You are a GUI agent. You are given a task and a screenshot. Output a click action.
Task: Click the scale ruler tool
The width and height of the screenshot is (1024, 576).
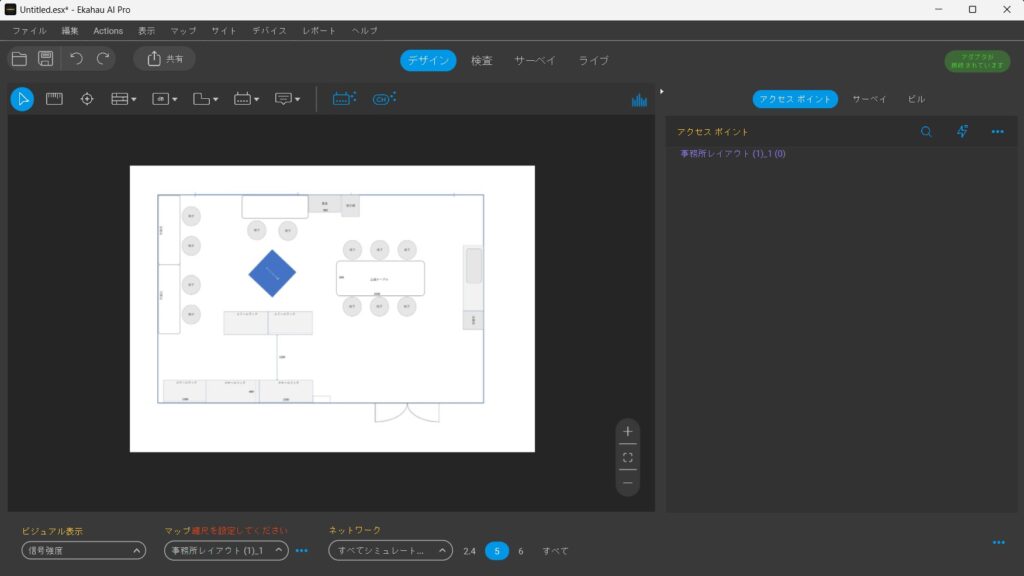(x=54, y=99)
